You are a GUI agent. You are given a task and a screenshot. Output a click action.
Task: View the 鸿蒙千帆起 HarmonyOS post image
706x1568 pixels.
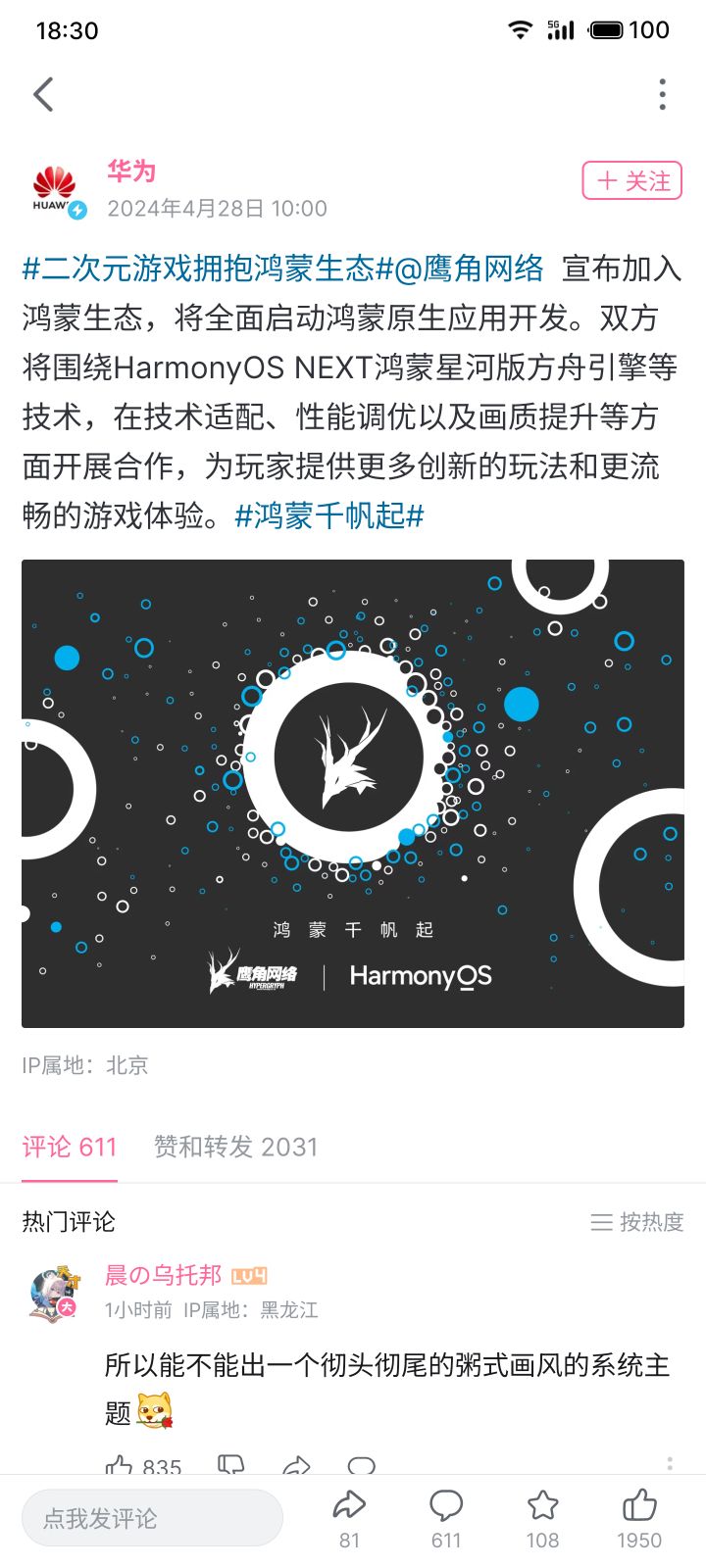(x=353, y=794)
